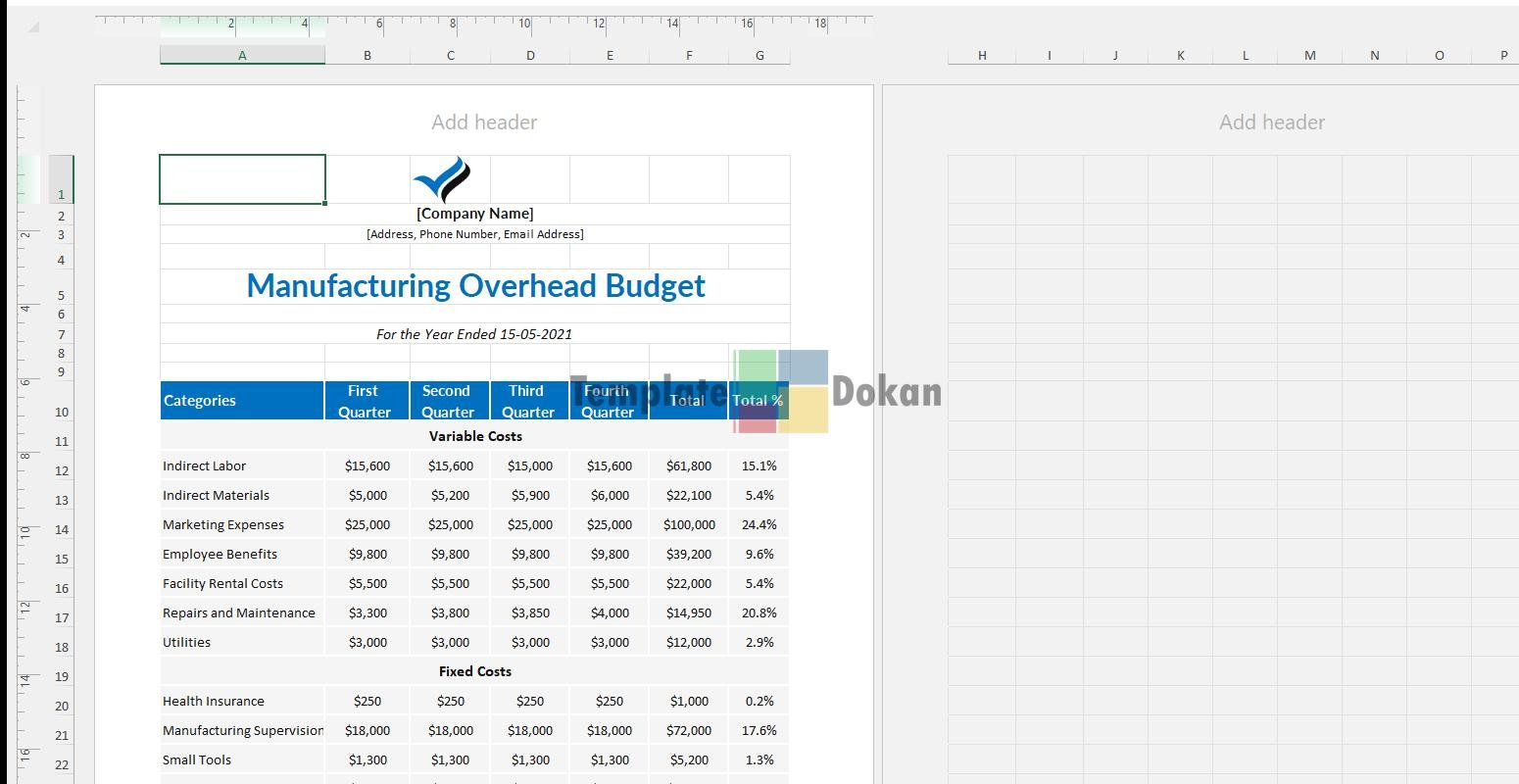Select the Utilities category cell
The height and width of the screenshot is (784, 1519).
point(242,643)
